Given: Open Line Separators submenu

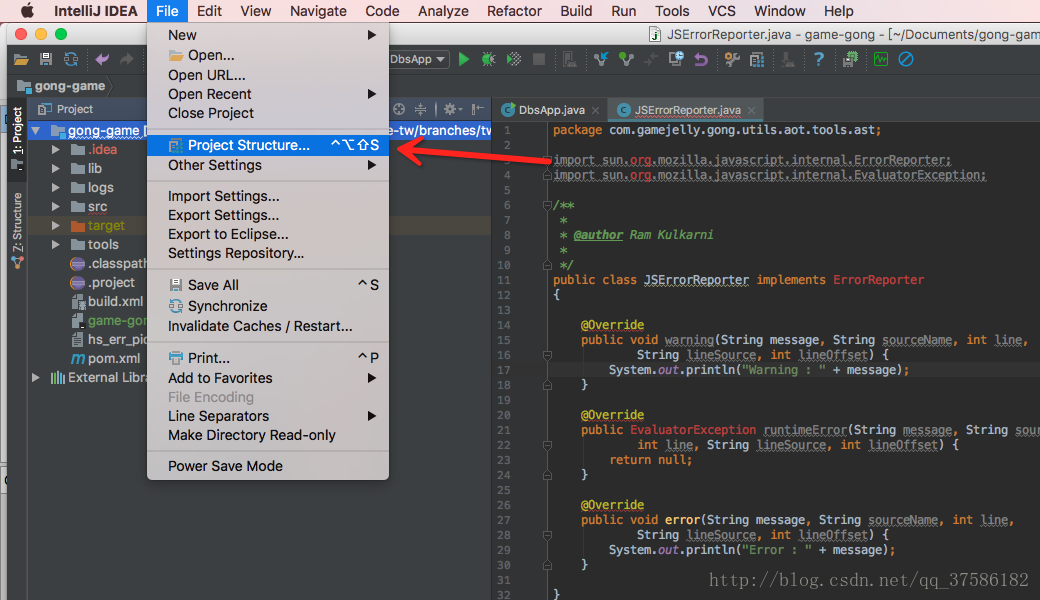Looking at the screenshot, I should 268,416.
